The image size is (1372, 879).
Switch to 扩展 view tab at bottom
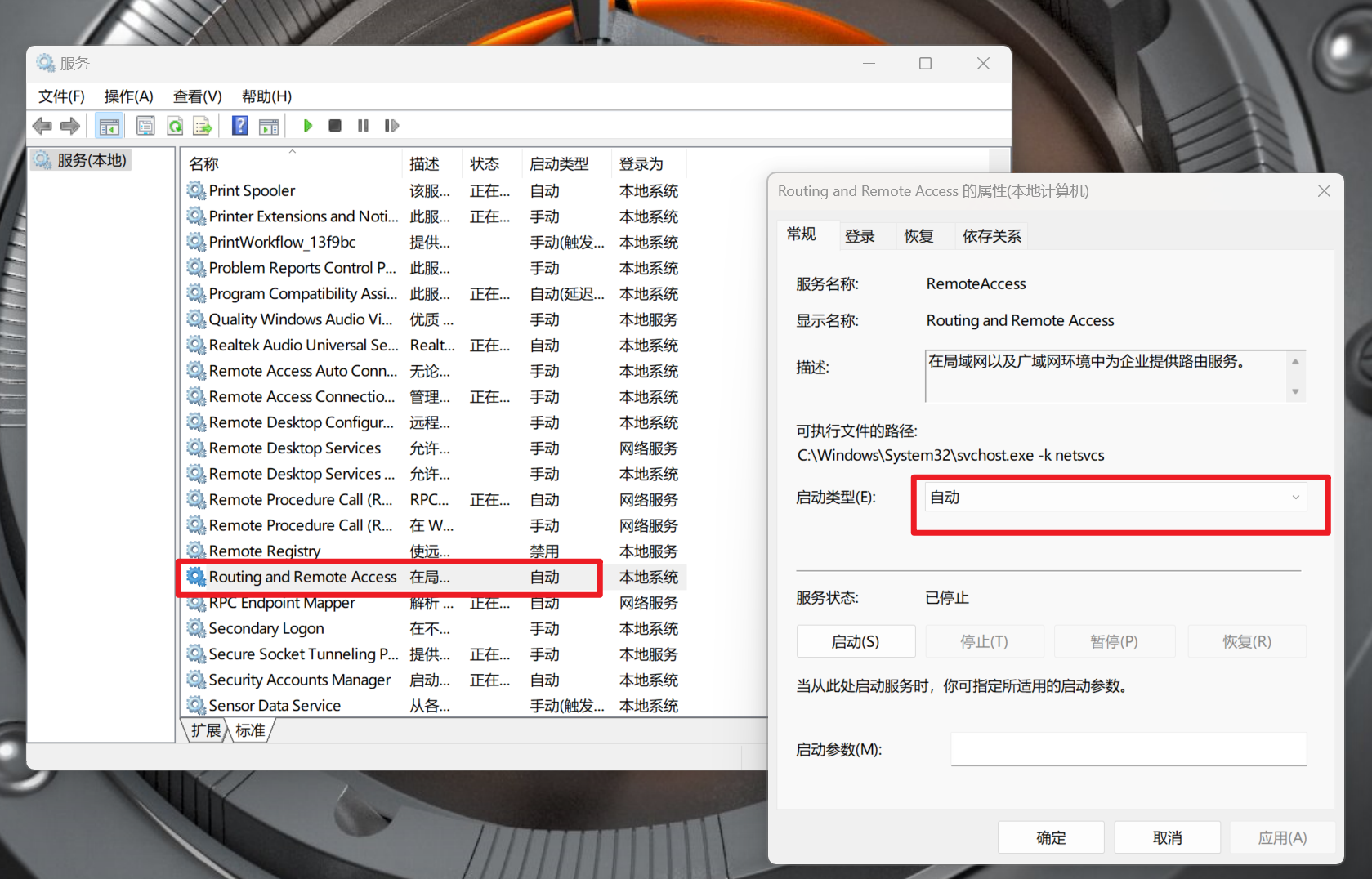tap(206, 730)
